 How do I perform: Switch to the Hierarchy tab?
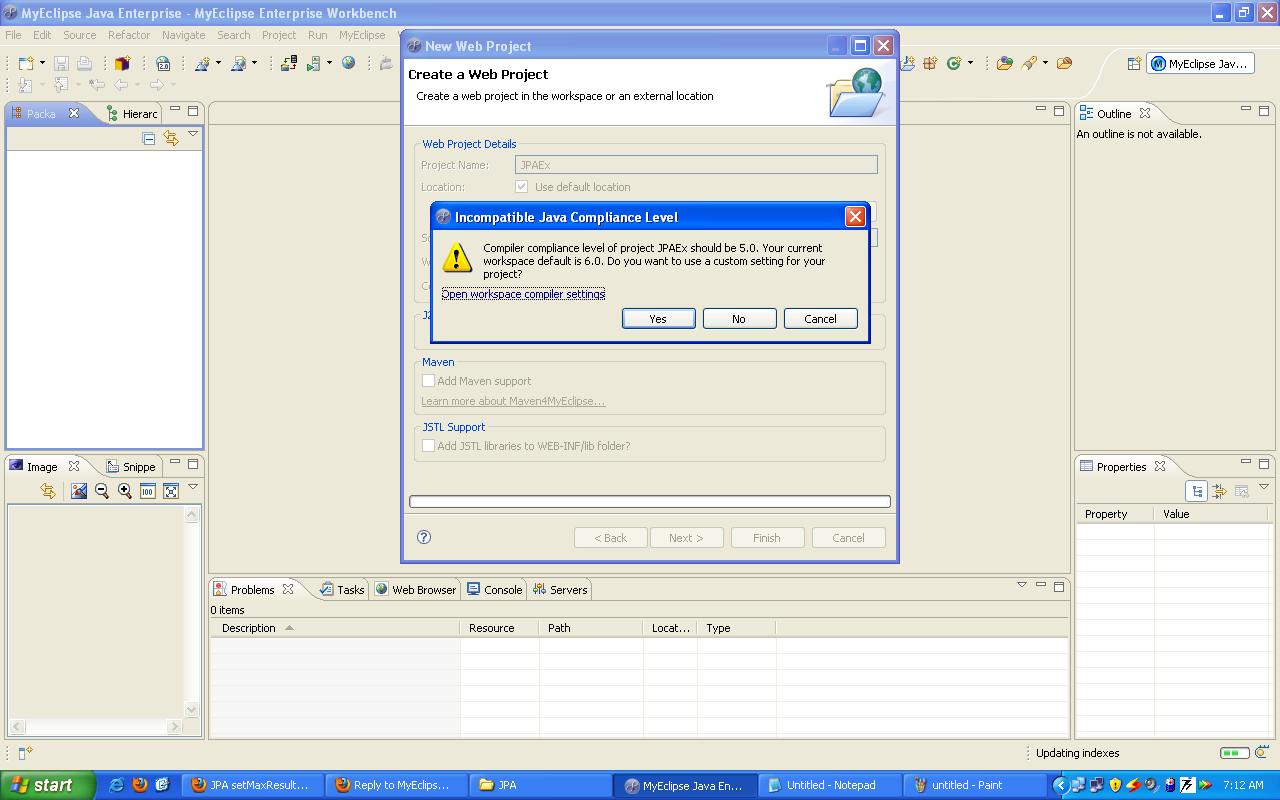click(132, 114)
